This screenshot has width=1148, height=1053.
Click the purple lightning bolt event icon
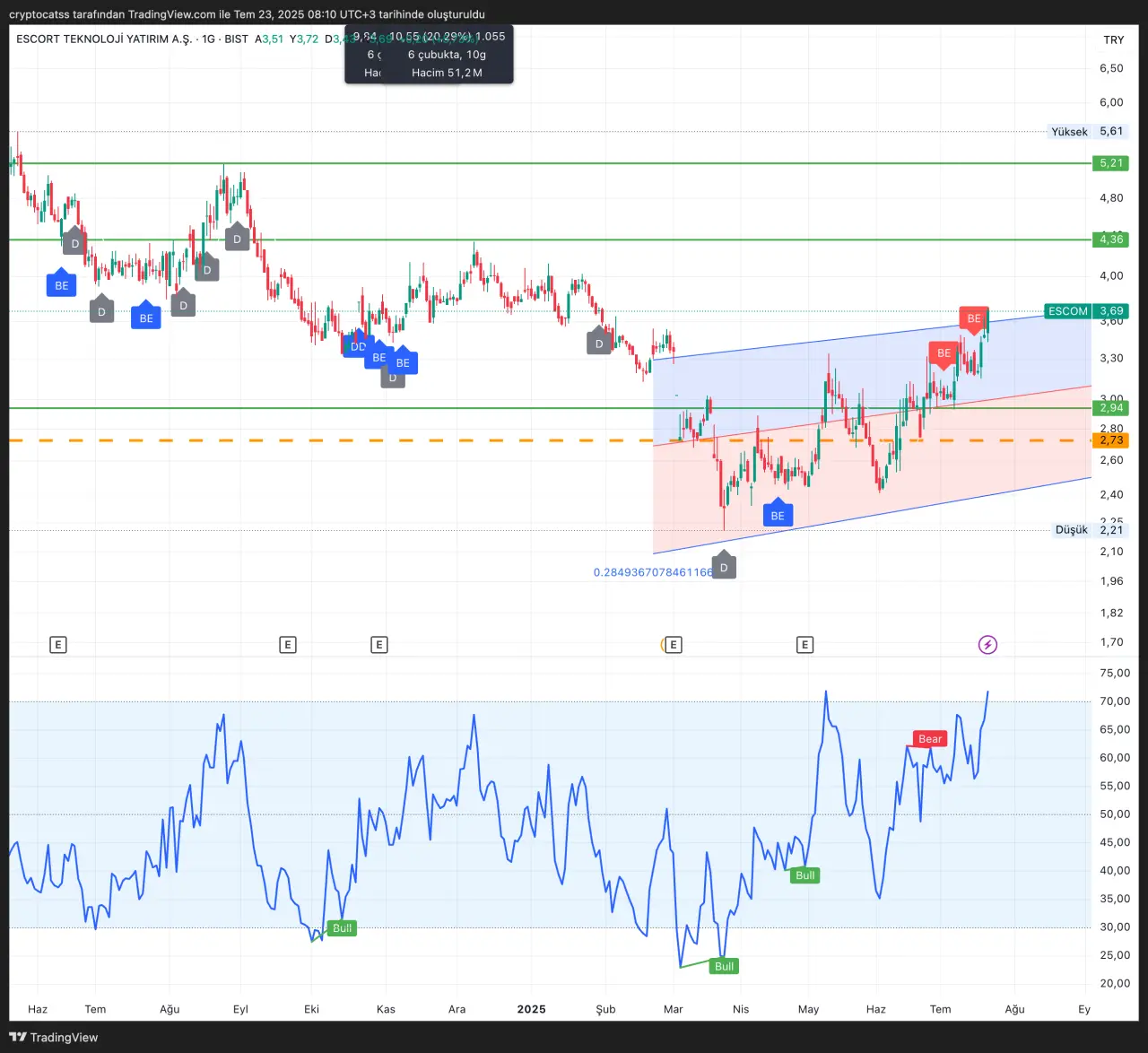(987, 645)
